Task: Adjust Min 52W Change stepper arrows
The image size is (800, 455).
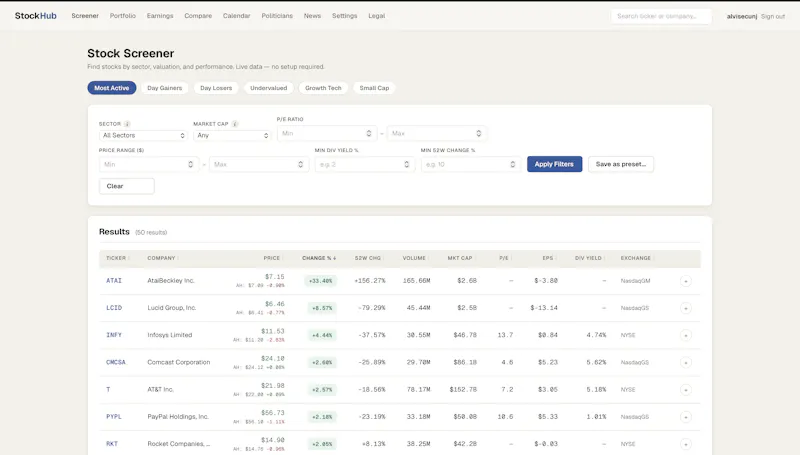Action: (513, 164)
